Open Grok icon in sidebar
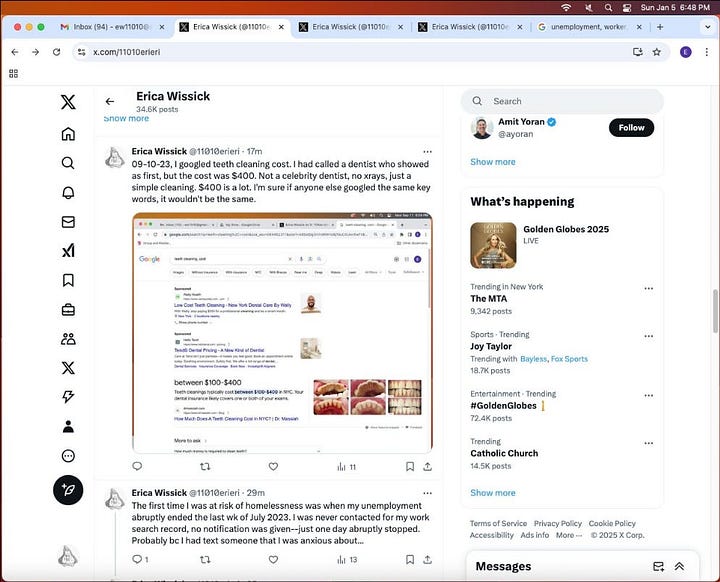This screenshot has height=582, width=720. tap(68, 251)
